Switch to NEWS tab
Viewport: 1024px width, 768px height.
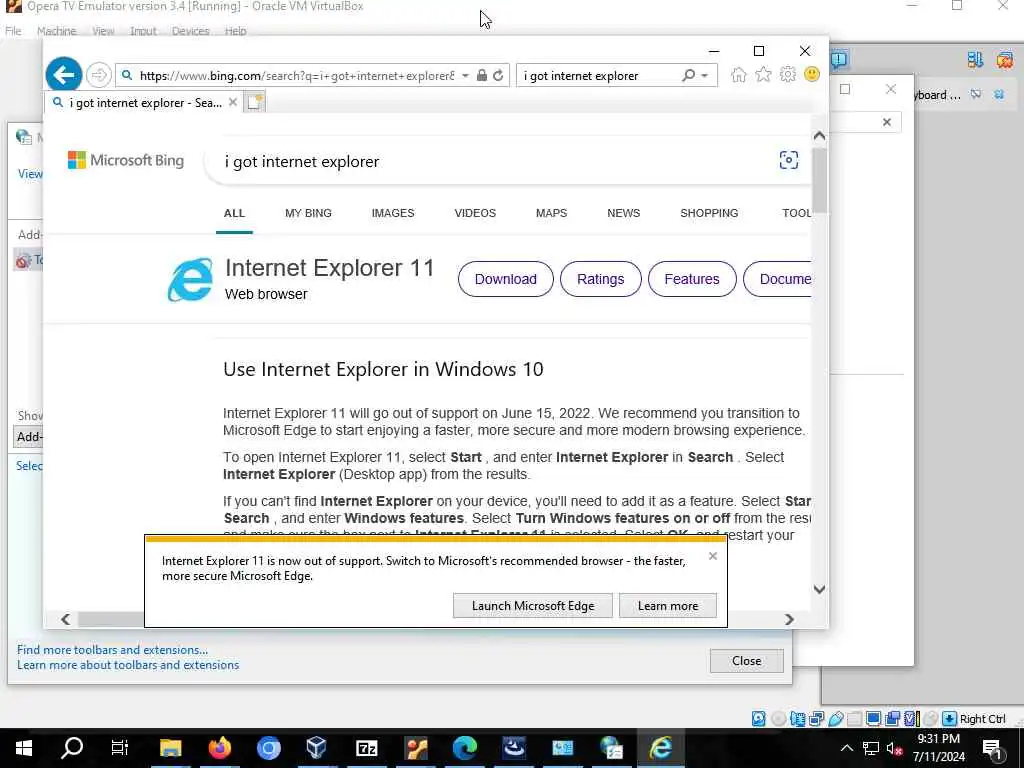click(624, 213)
